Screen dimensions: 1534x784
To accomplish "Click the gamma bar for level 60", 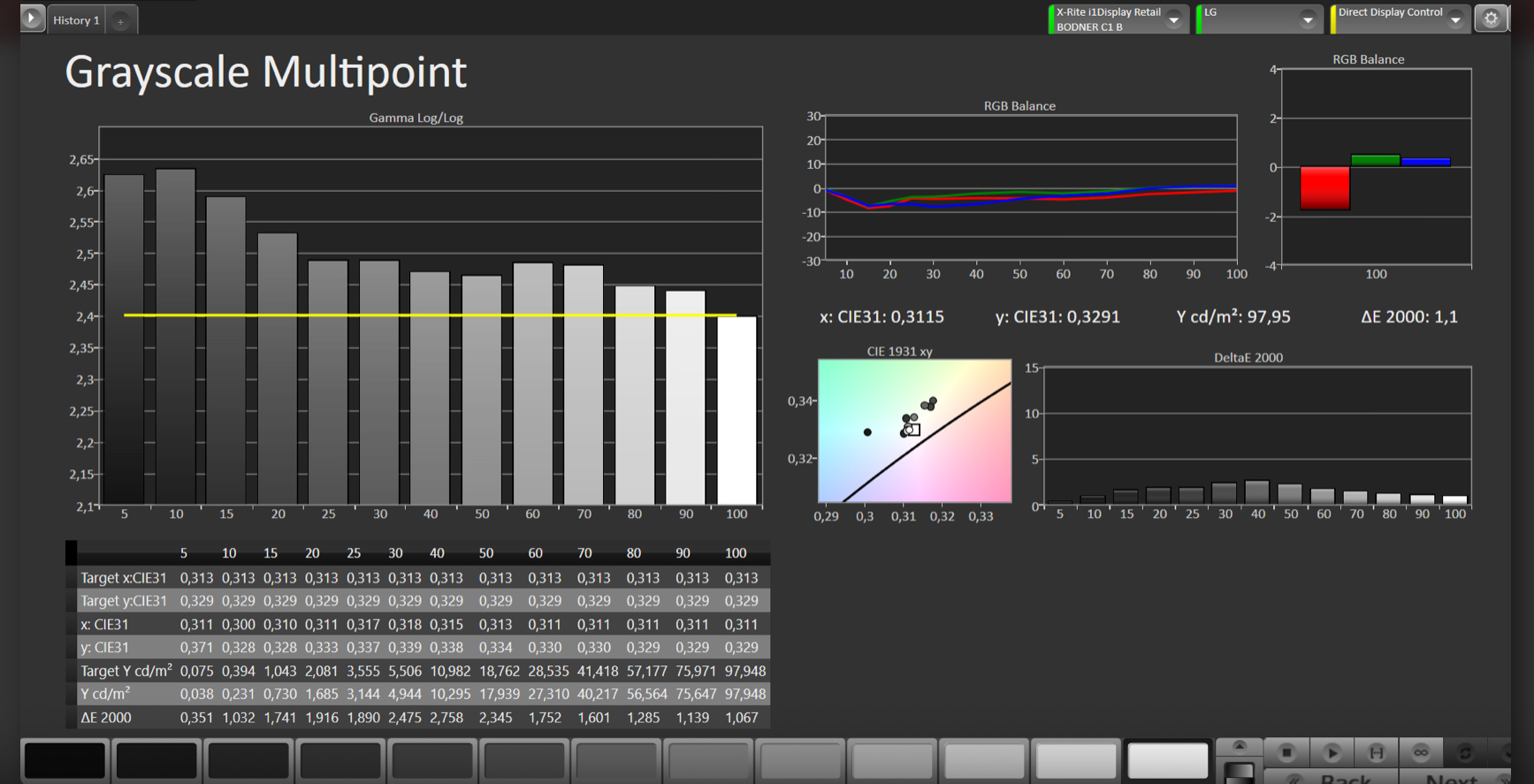I will [532, 384].
